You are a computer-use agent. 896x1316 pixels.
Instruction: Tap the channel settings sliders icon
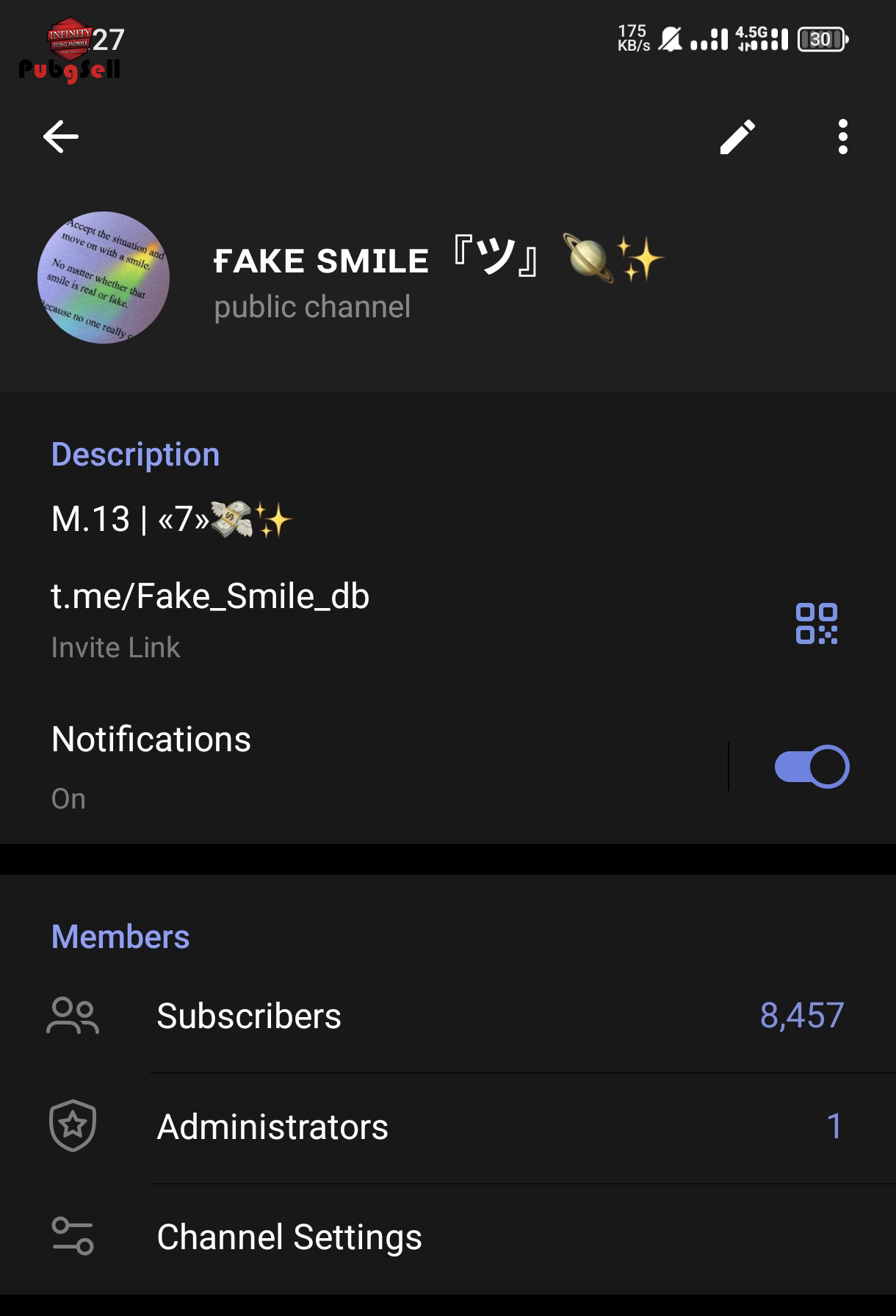(x=73, y=1236)
